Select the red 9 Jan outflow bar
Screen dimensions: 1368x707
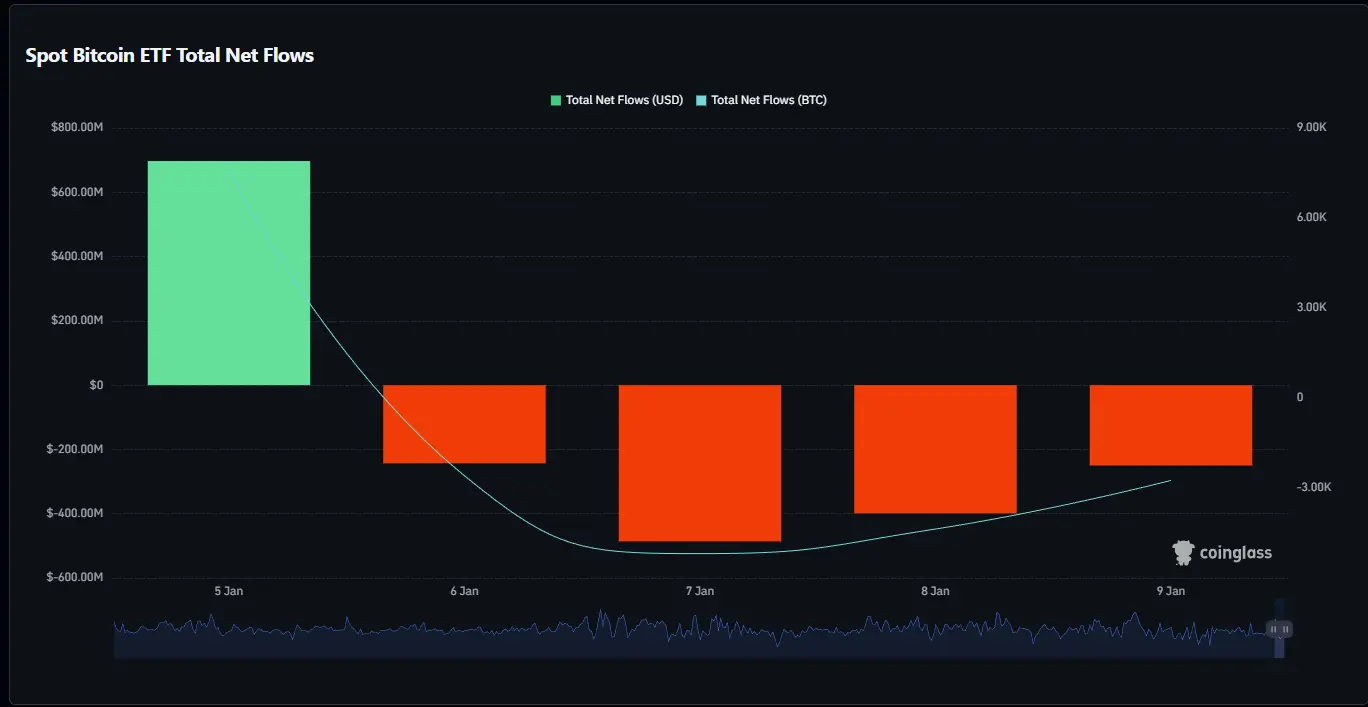point(1170,425)
